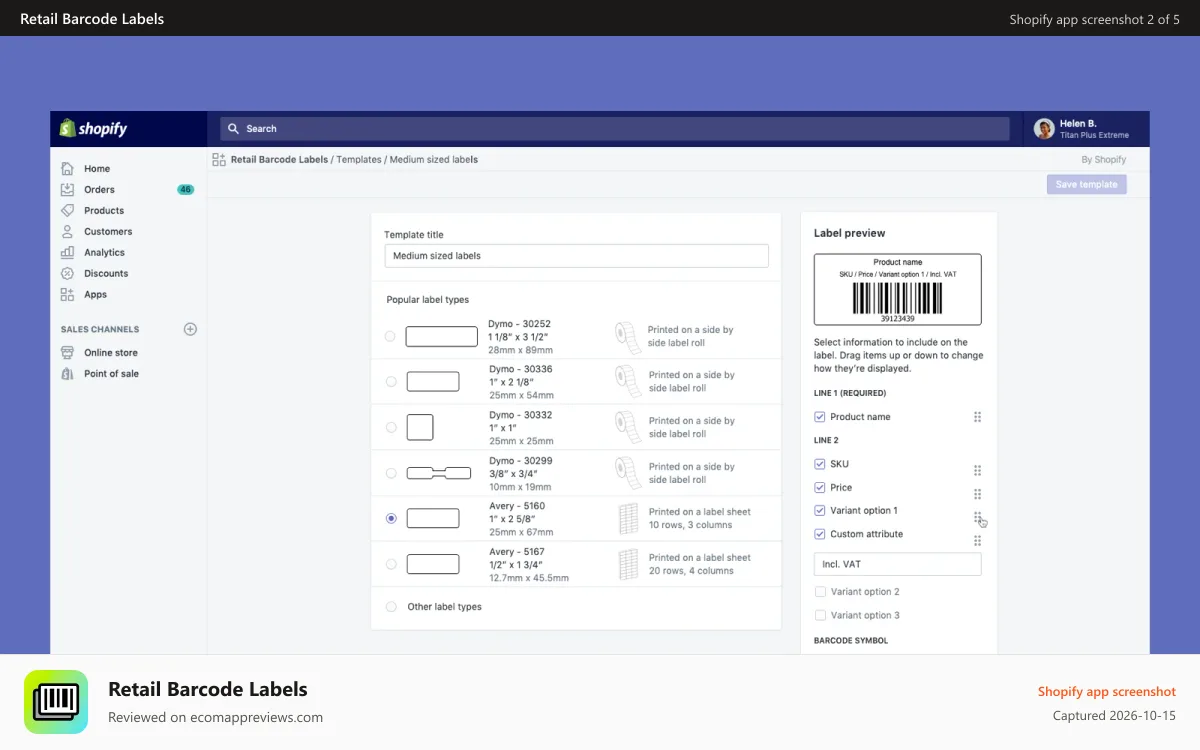Click the Dymo 30332 square label thumbnail
Viewport: 1200px width, 750px height.
point(420,427)
